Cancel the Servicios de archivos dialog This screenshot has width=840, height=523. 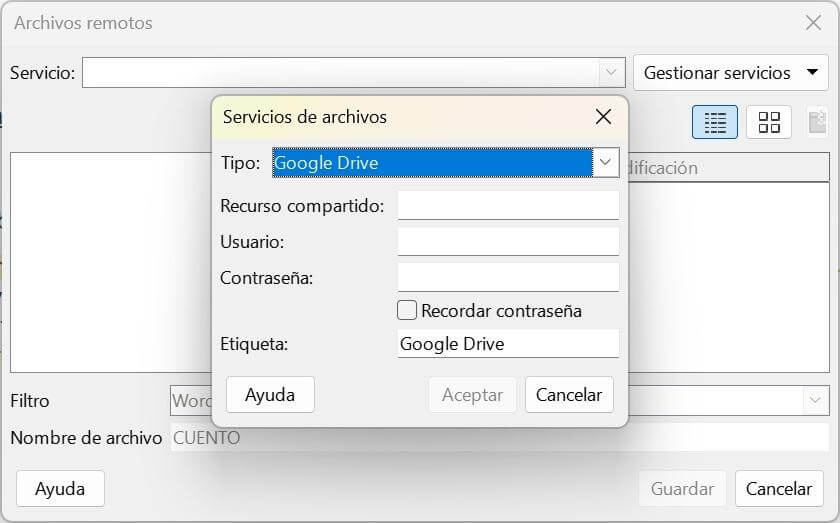coord(569,394)
